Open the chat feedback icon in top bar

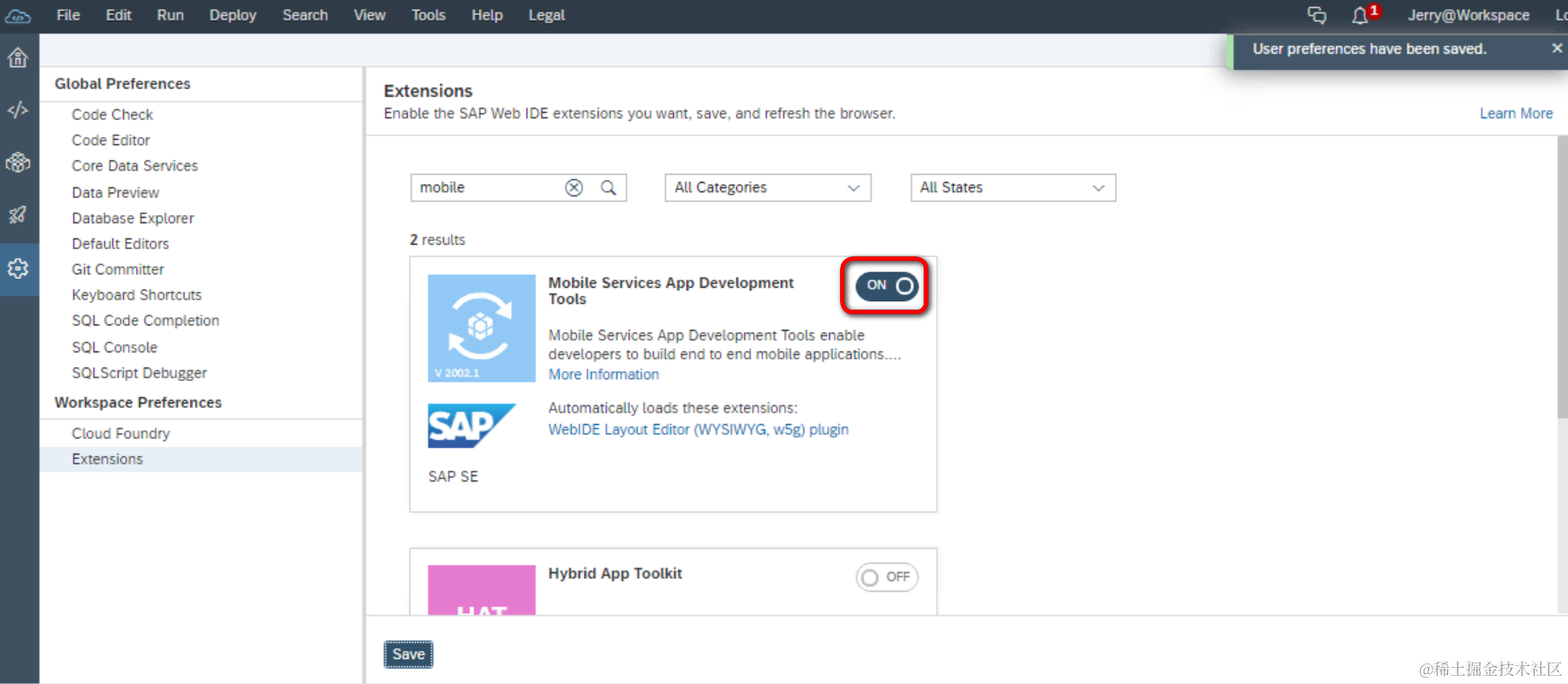[1316, 15]
